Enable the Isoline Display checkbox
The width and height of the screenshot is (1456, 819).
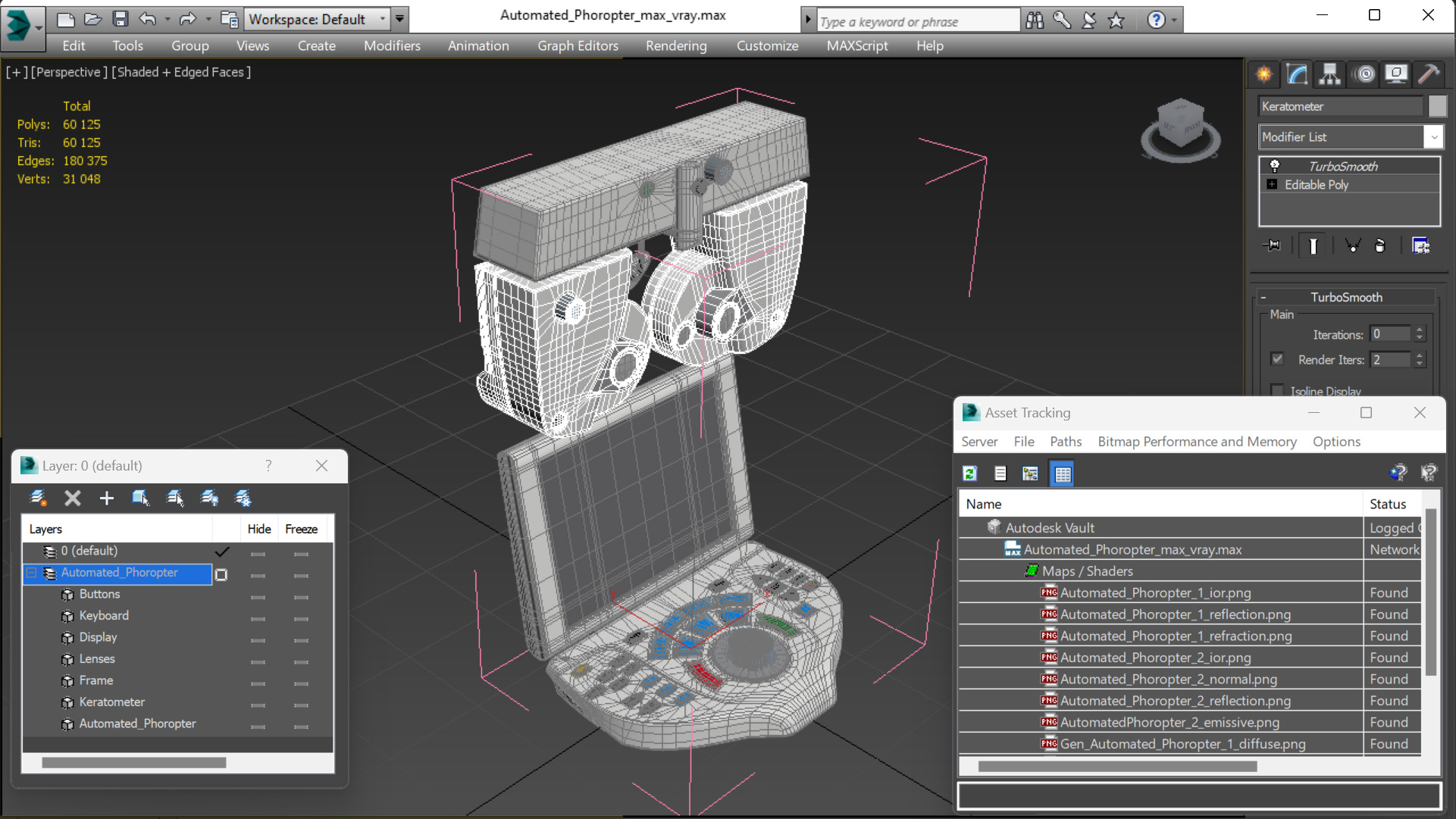1277,391
